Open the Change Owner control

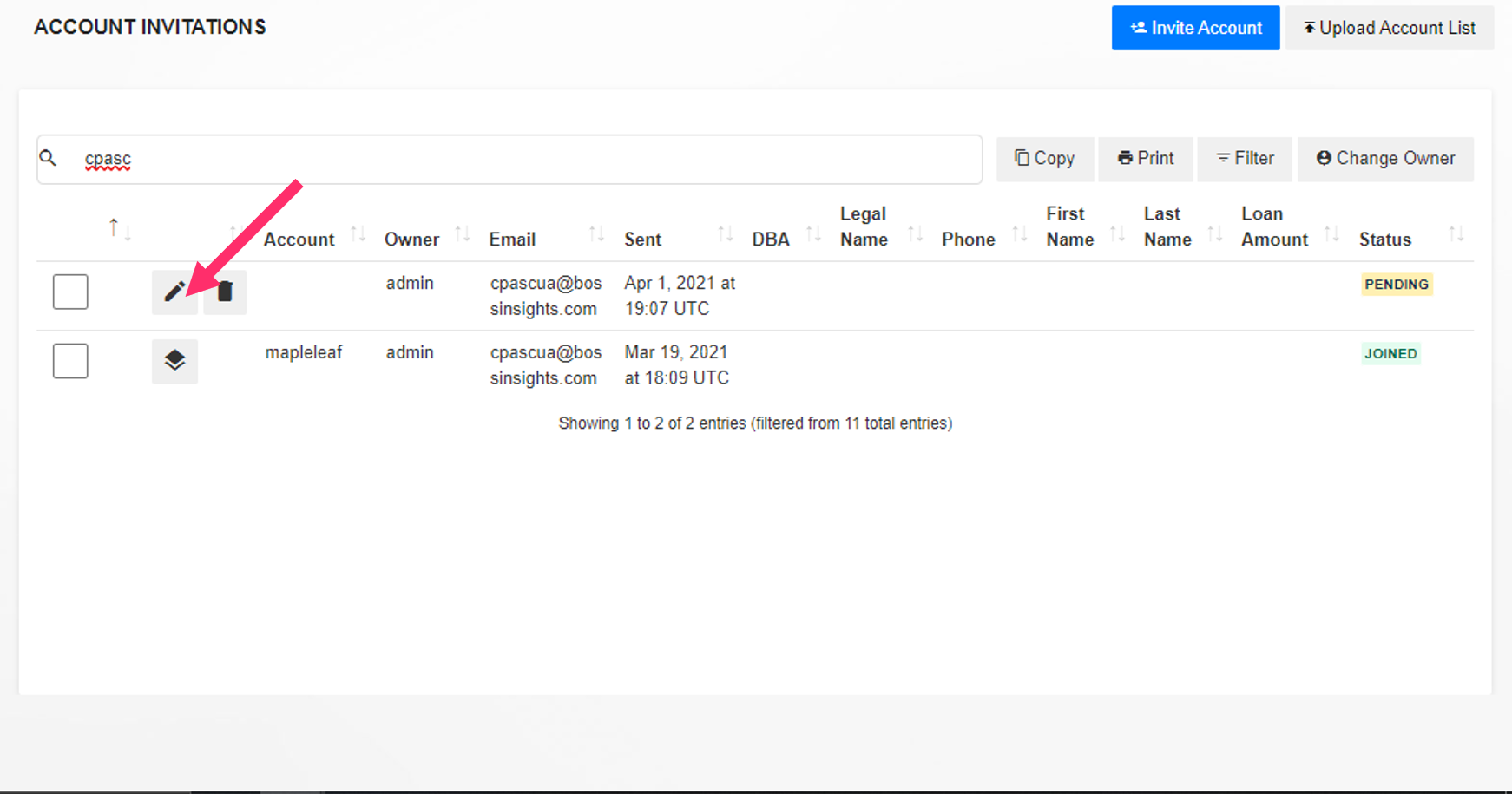click(x=1385, y=159)
